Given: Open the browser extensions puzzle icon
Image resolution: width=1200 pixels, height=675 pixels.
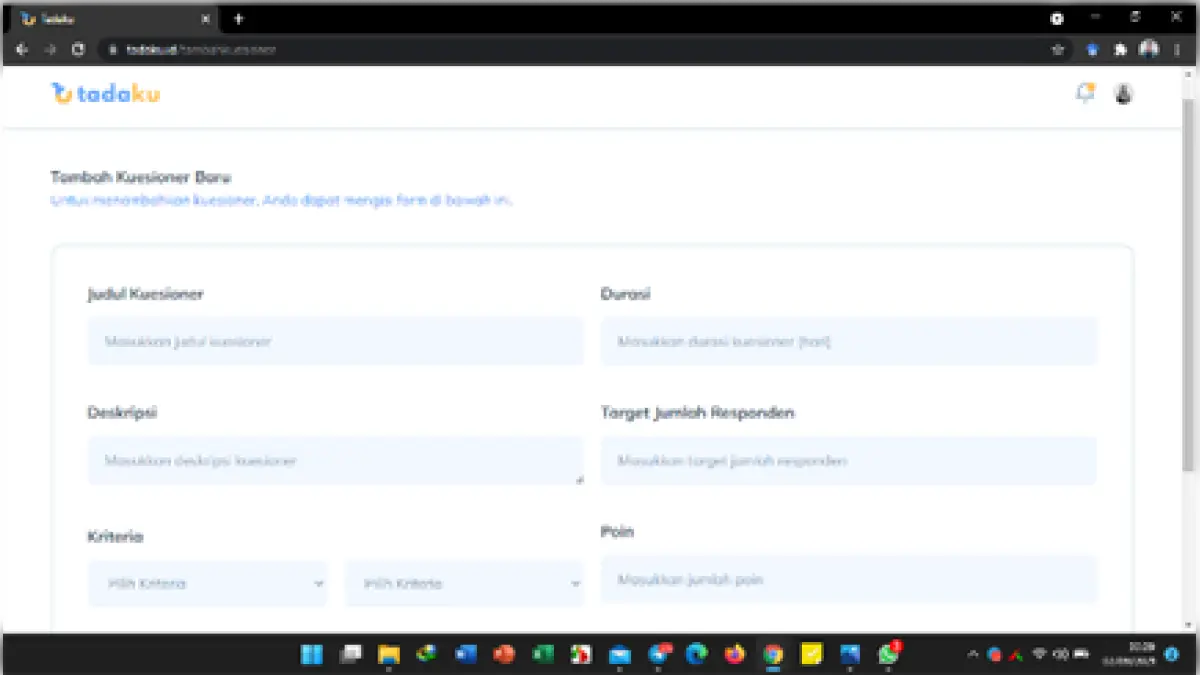Looking at the screenshot, I should [x=1120, y=49].
